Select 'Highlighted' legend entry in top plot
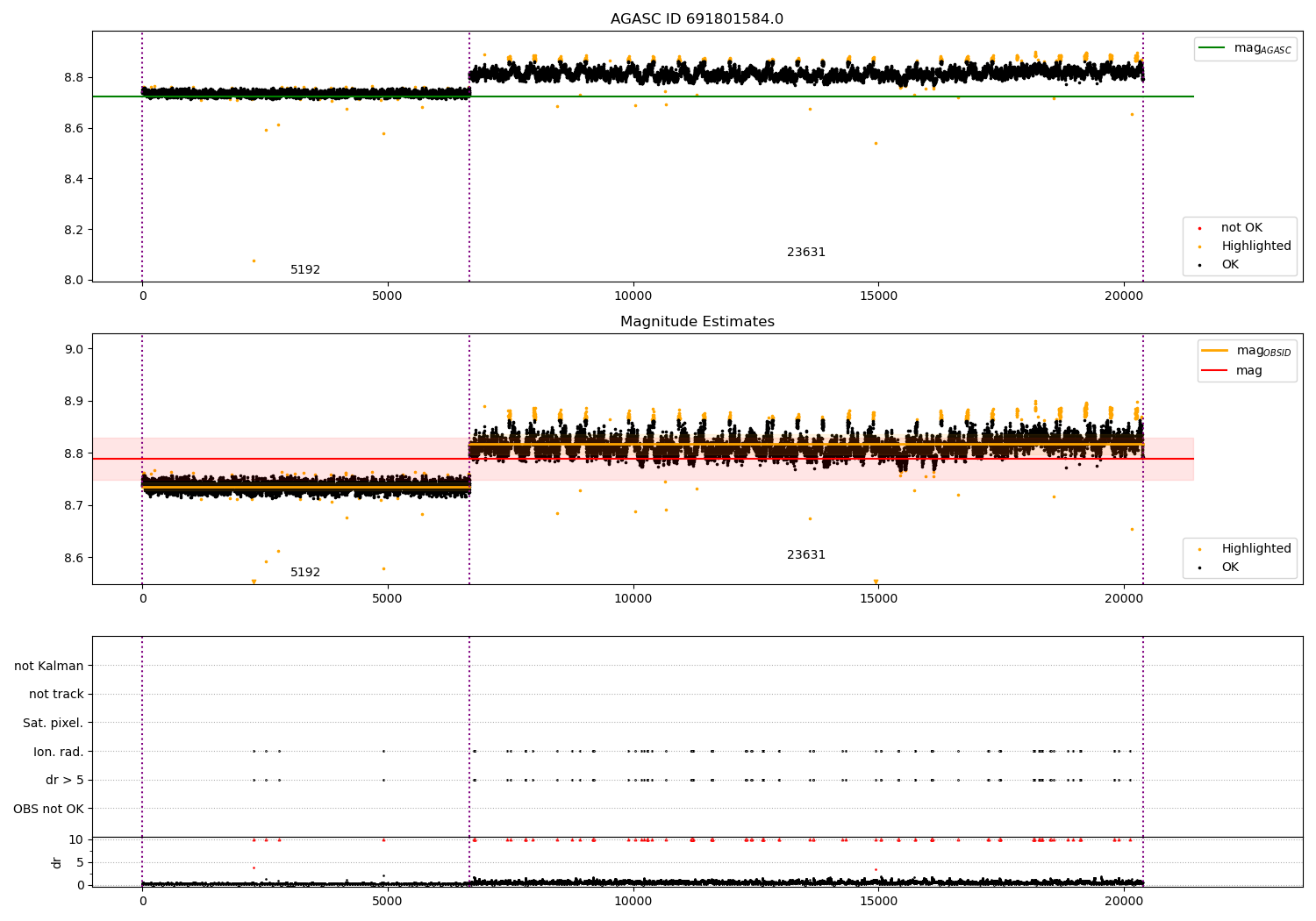This screenshot has height=921, width=1316. click(1256, 246)
